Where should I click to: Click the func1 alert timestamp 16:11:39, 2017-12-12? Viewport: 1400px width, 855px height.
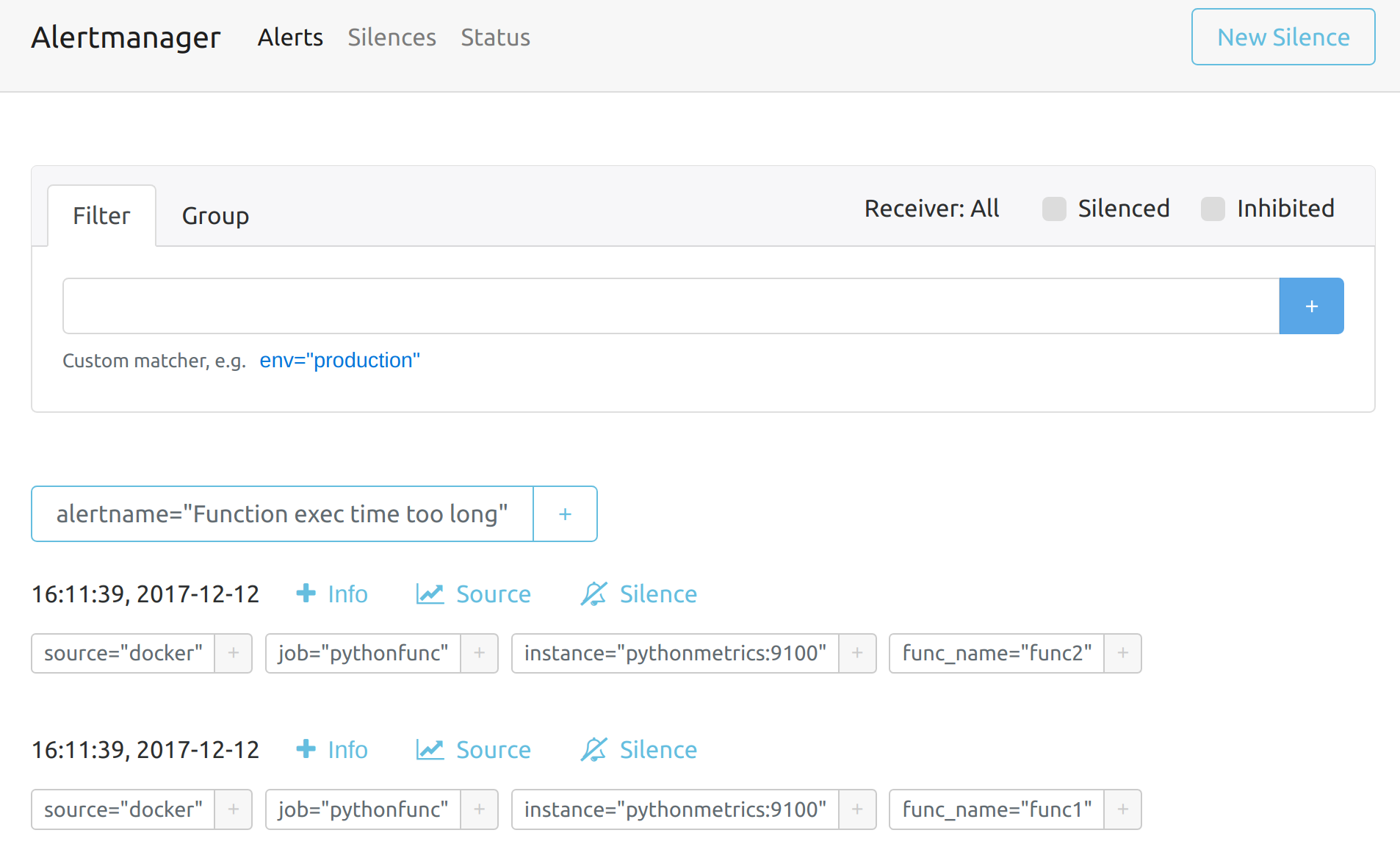click(x=145, y=749)
